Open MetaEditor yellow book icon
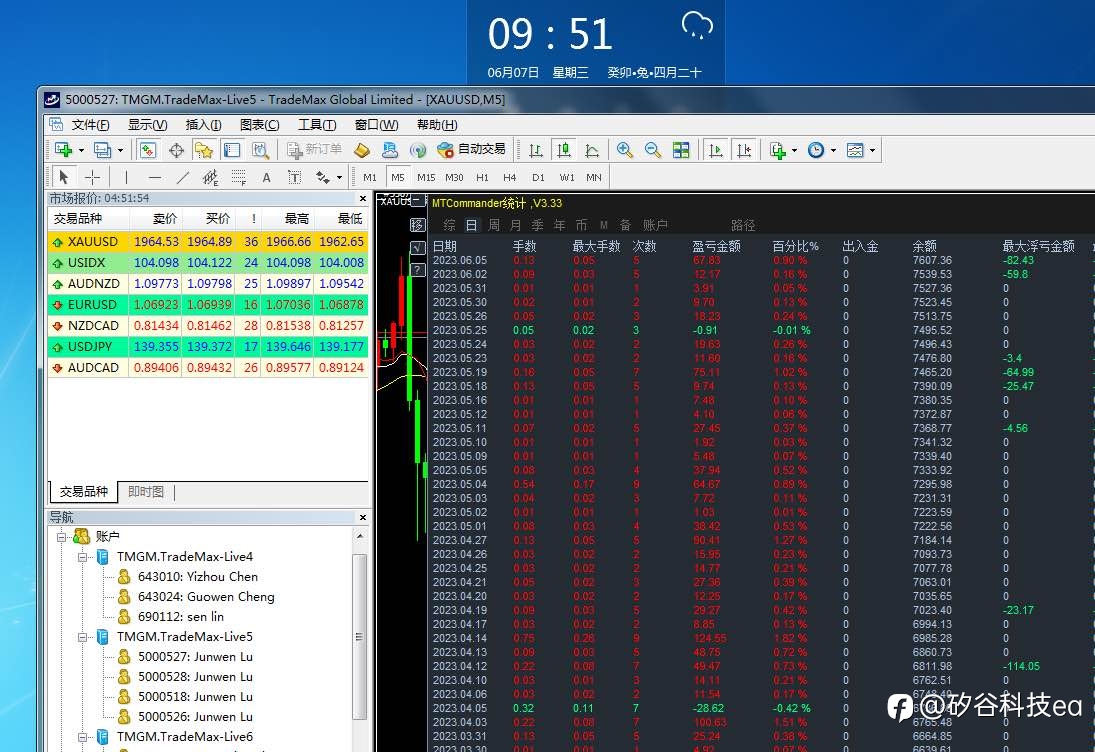This screenshot has width=1095, height=752. tap(362, 149)
